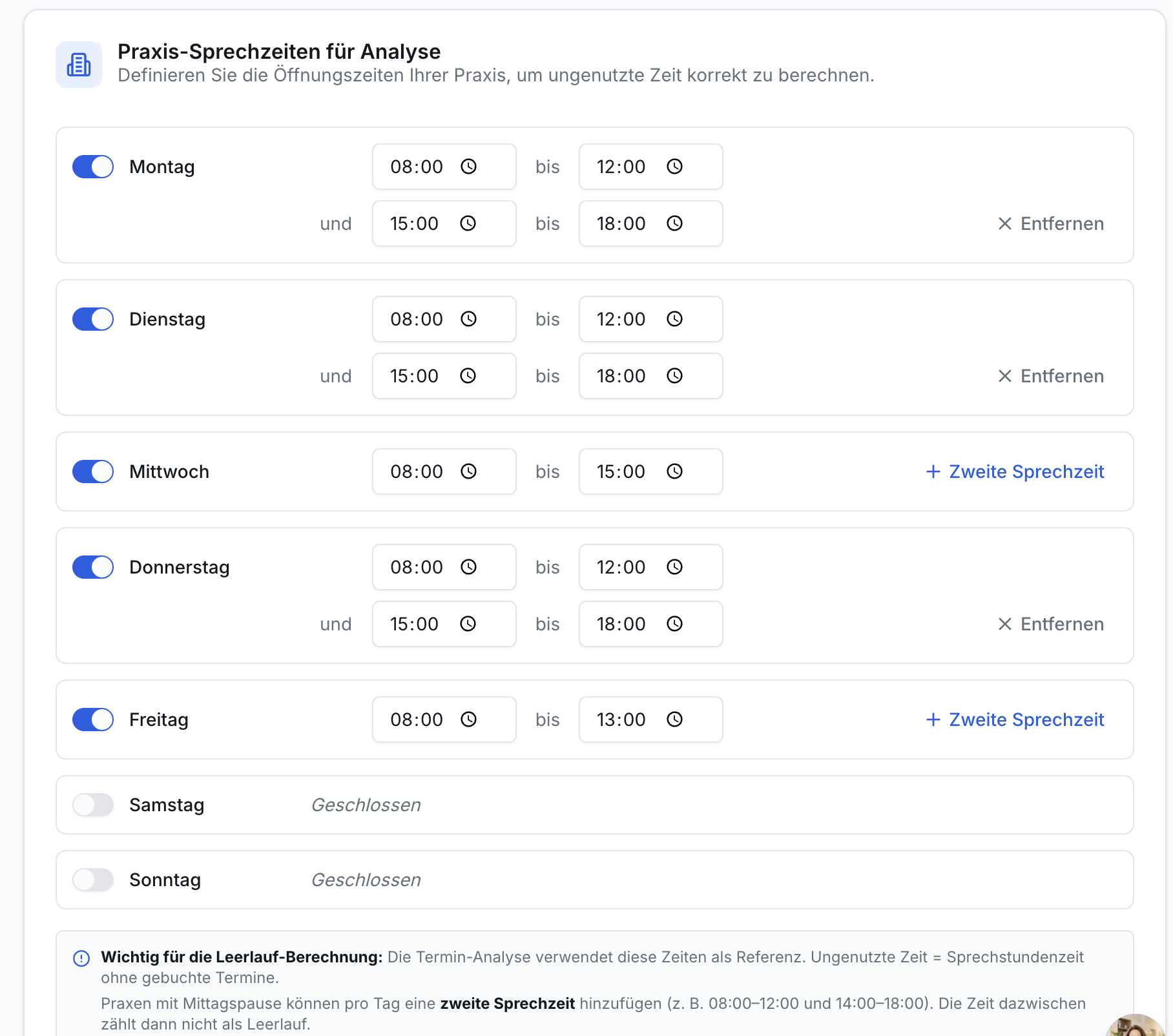This screenshot has width=1173, height=1036.
Task: Click the clock icon in Freitag's 08:00 field
Action: click(468, 720)
